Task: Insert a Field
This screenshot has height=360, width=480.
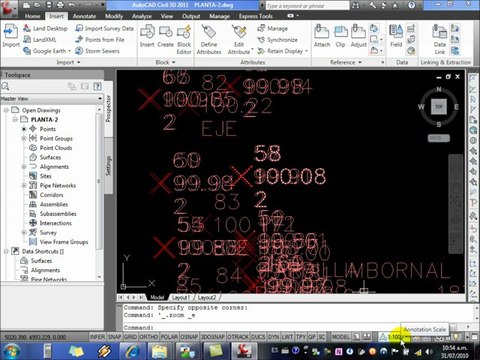Action: click(396, 36)
